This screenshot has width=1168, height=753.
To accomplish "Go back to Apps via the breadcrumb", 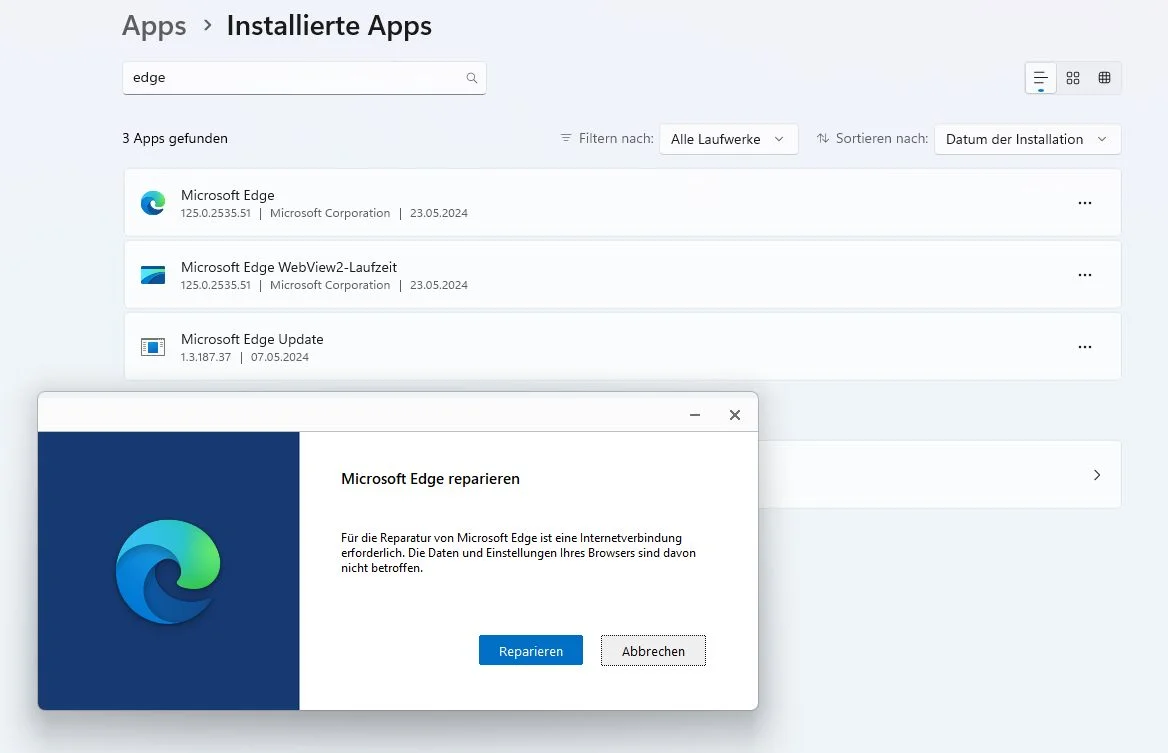I will 154,26.
